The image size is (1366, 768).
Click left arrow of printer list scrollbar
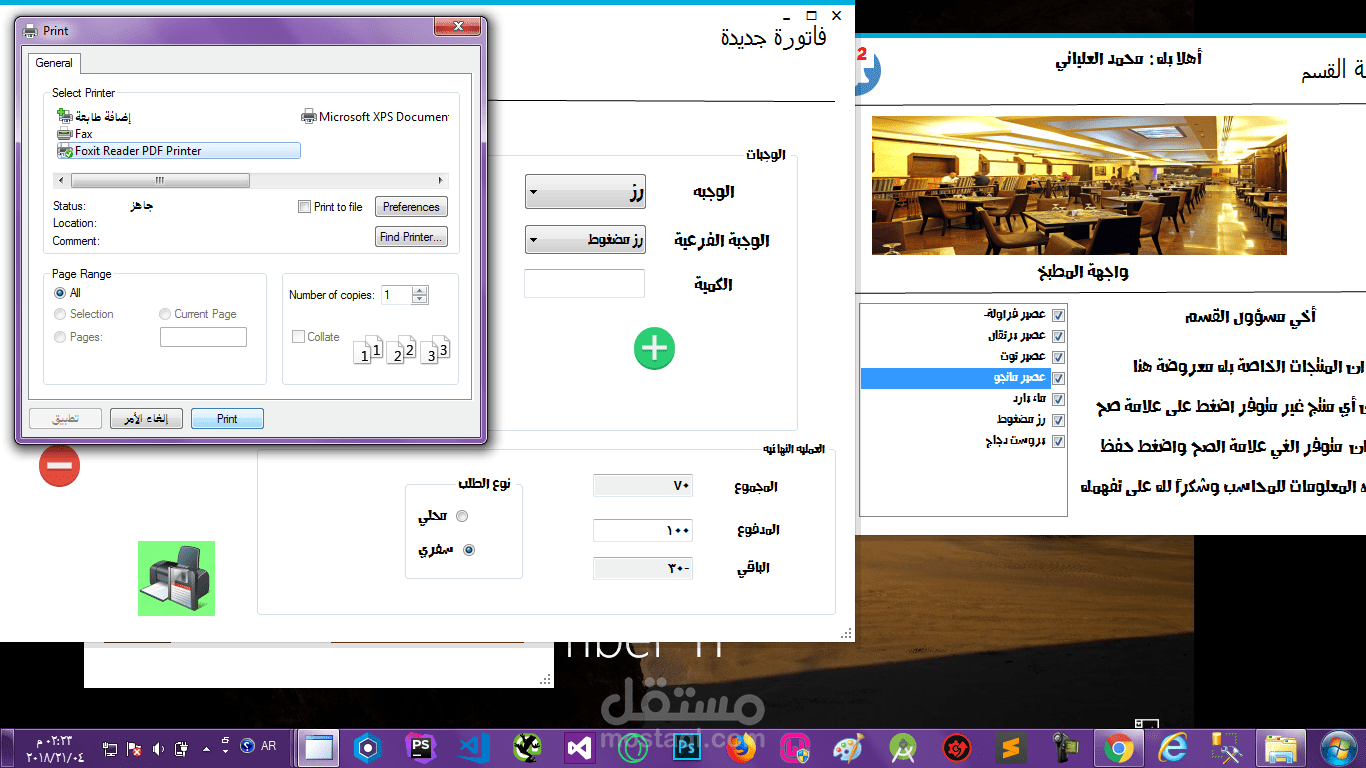[62, 181]
